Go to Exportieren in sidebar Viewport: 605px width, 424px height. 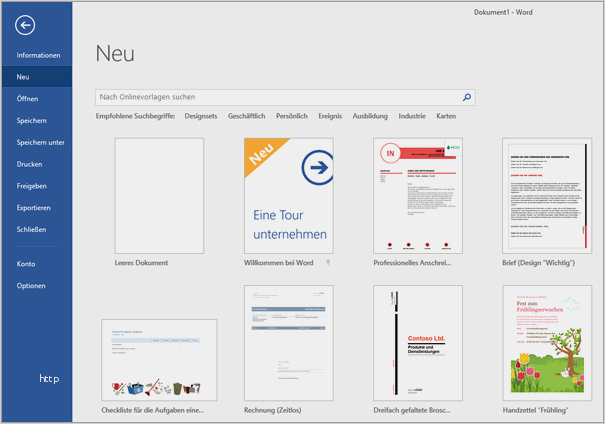click(33, 207)
